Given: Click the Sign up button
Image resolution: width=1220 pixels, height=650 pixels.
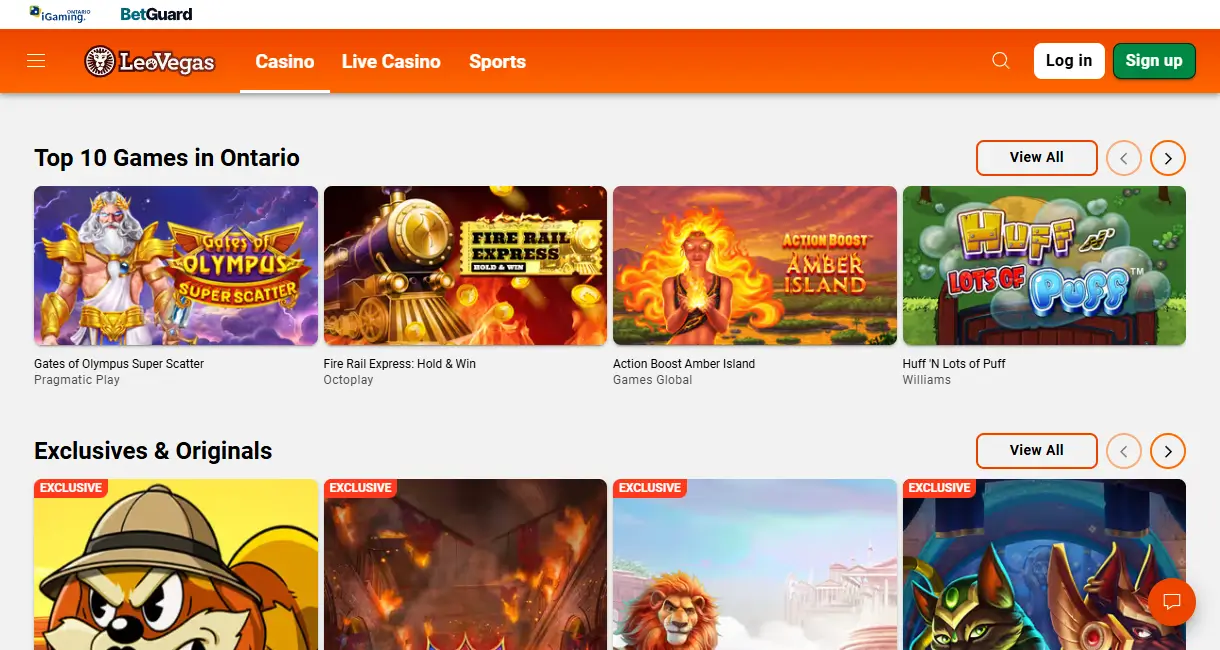Looking at the screenshot, I should pos(1154,60).
